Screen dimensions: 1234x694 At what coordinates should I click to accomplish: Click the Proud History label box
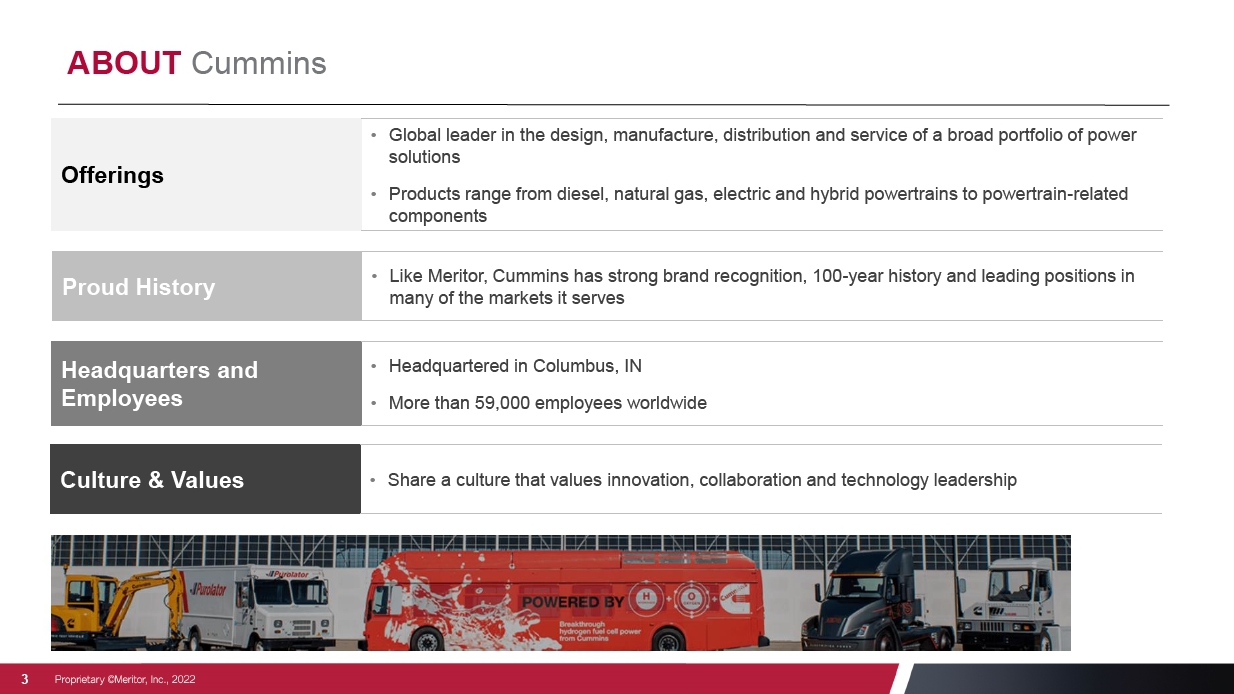click(x=138, y=287)
